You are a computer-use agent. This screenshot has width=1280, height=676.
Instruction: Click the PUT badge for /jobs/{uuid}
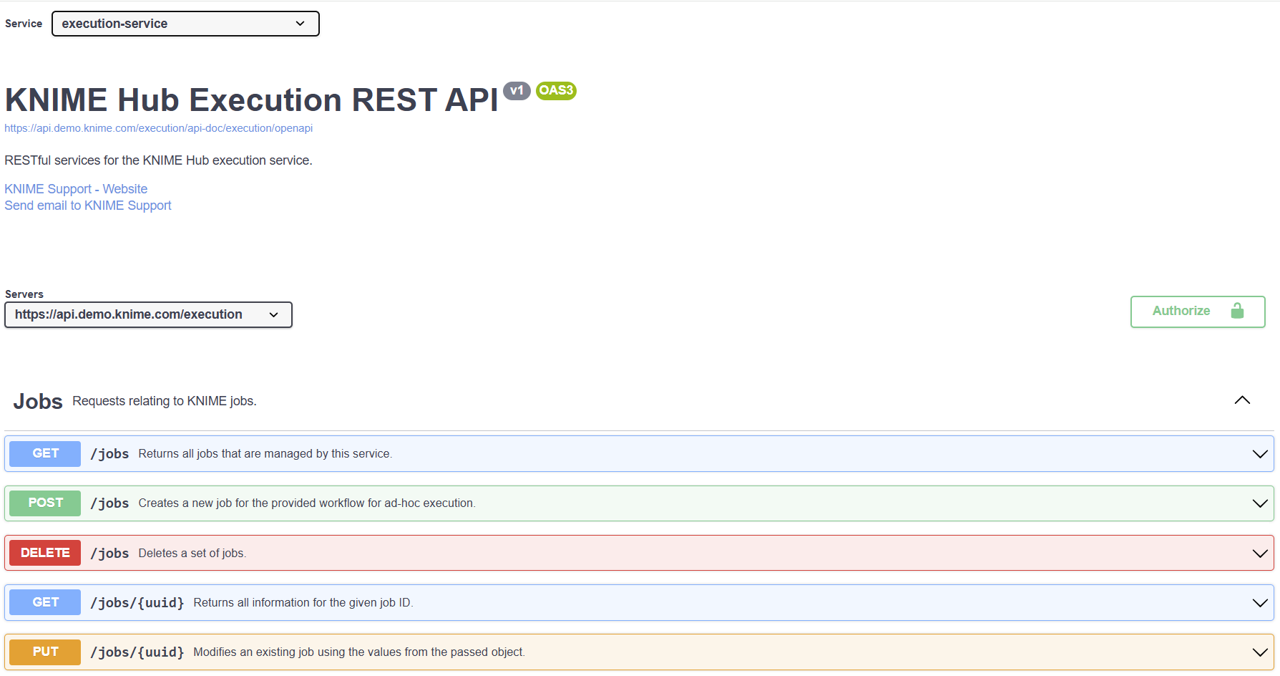click(45, 652)
